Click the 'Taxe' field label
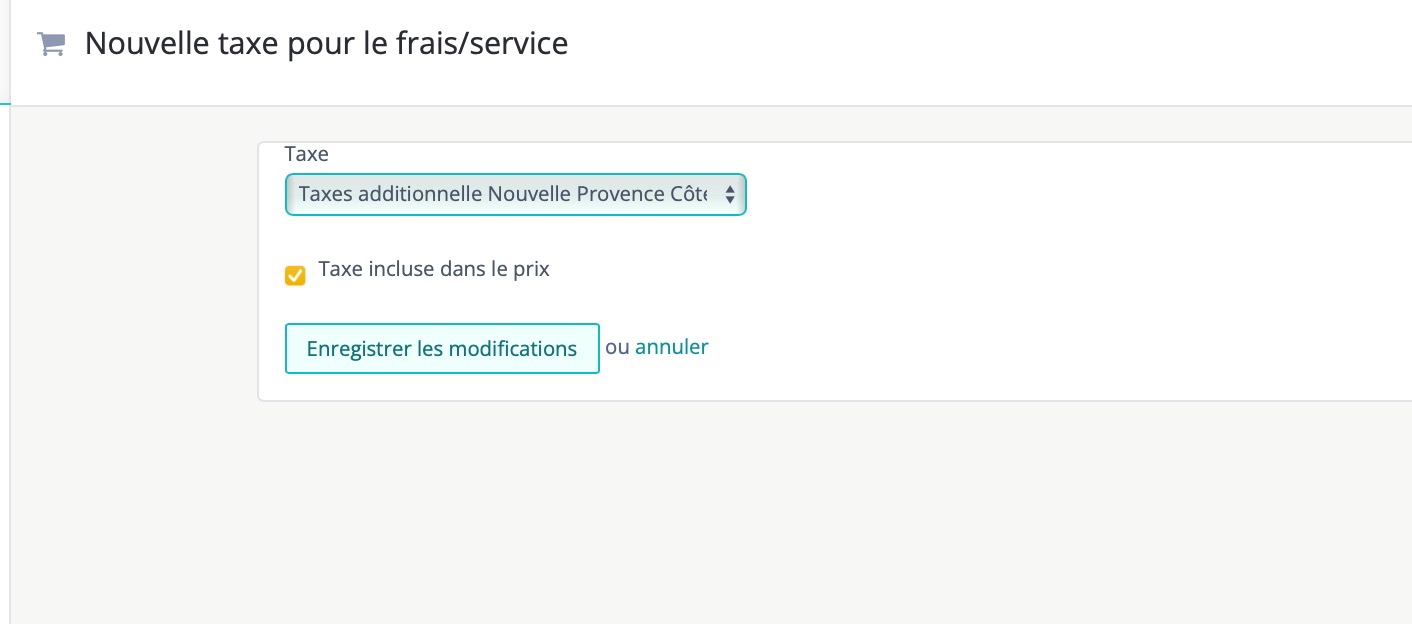Screen dimensions: 1412x624 [x=306, y=154]
